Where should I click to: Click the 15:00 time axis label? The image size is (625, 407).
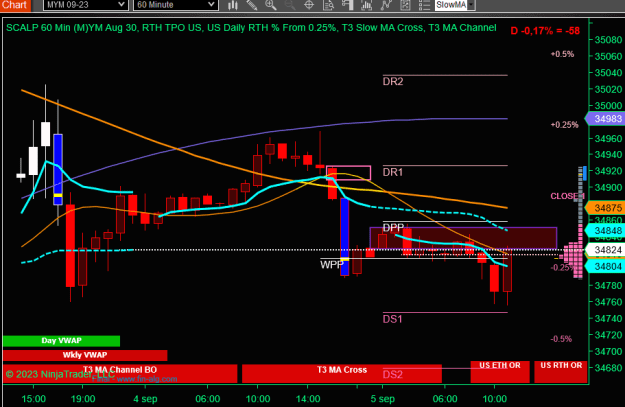33,399
